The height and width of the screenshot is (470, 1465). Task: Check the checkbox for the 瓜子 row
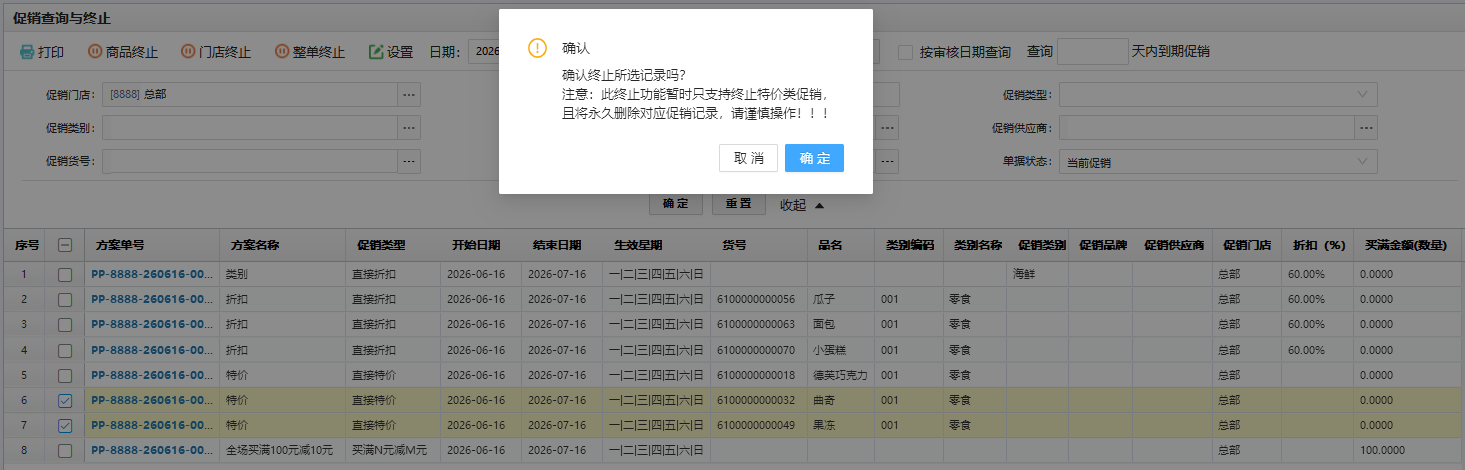64,299
